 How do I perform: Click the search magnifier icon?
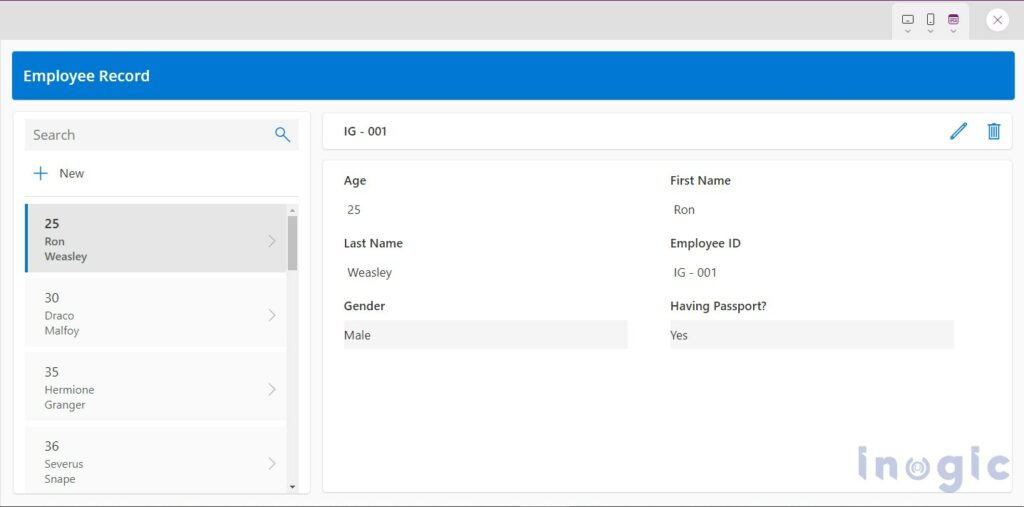[282, 135]
